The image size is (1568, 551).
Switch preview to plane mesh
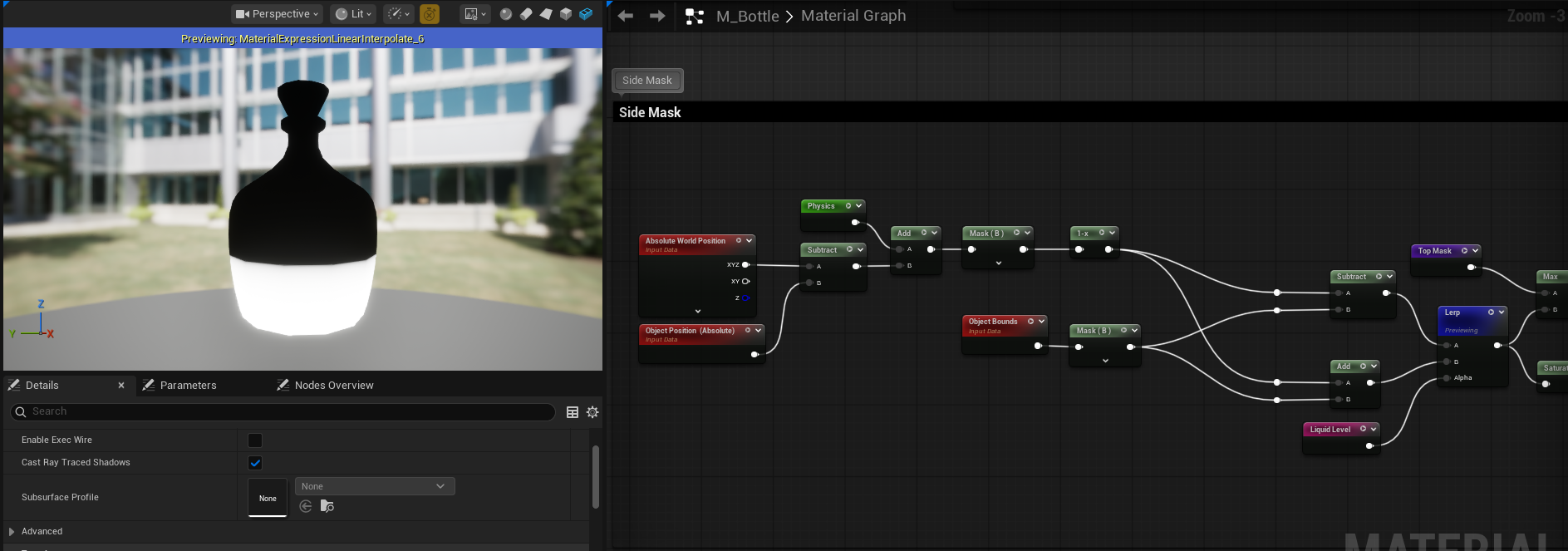[x=546, y=14]
